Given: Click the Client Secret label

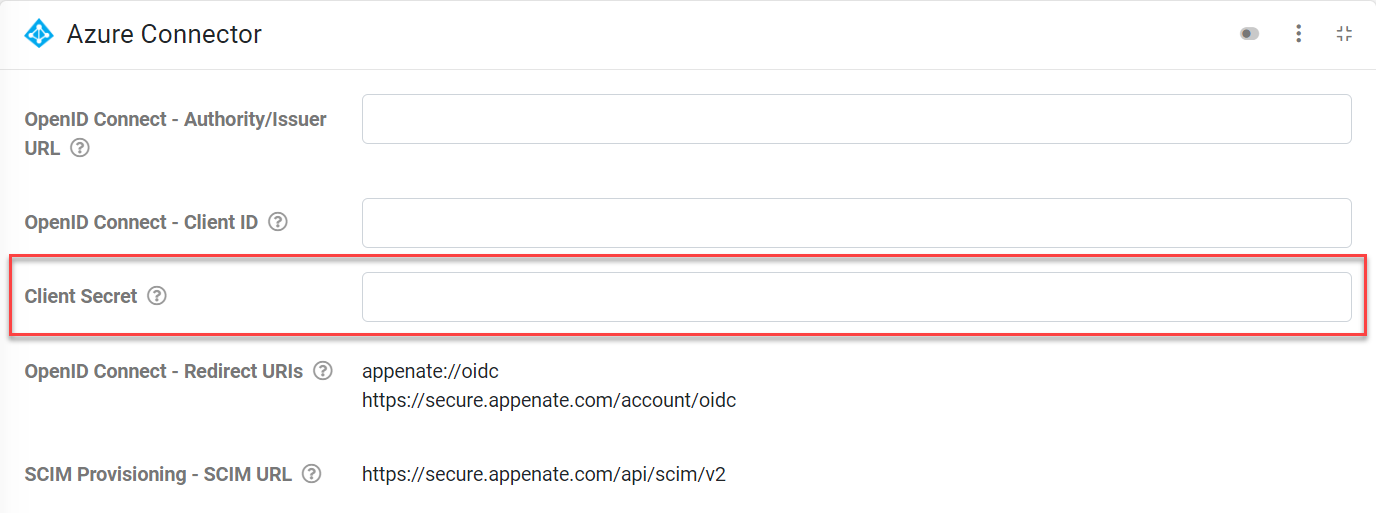Looking at the screenshot, I should point(81,296).
